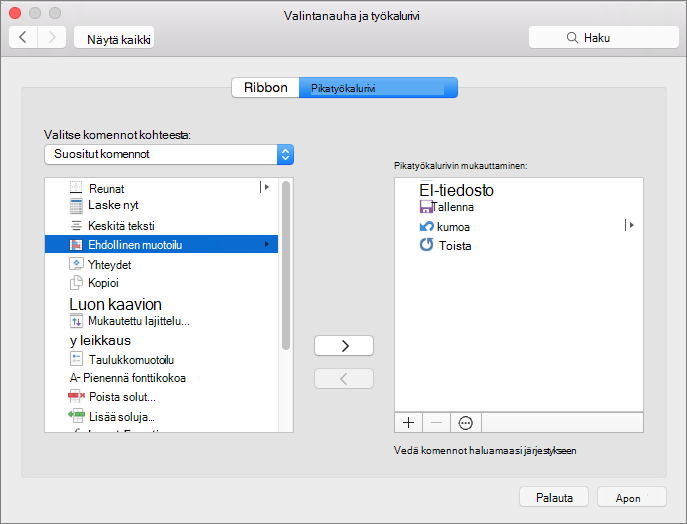This screenshot has height=524, width=687.
Task: Go back with the left chevron
Action: coord(23,37)
